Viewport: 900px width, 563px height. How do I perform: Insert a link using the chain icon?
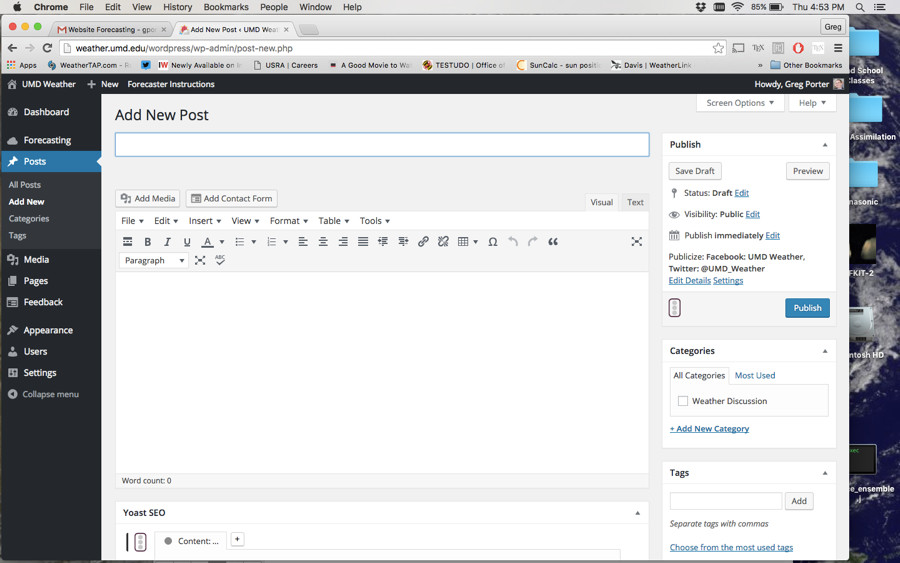coord(423,242)
